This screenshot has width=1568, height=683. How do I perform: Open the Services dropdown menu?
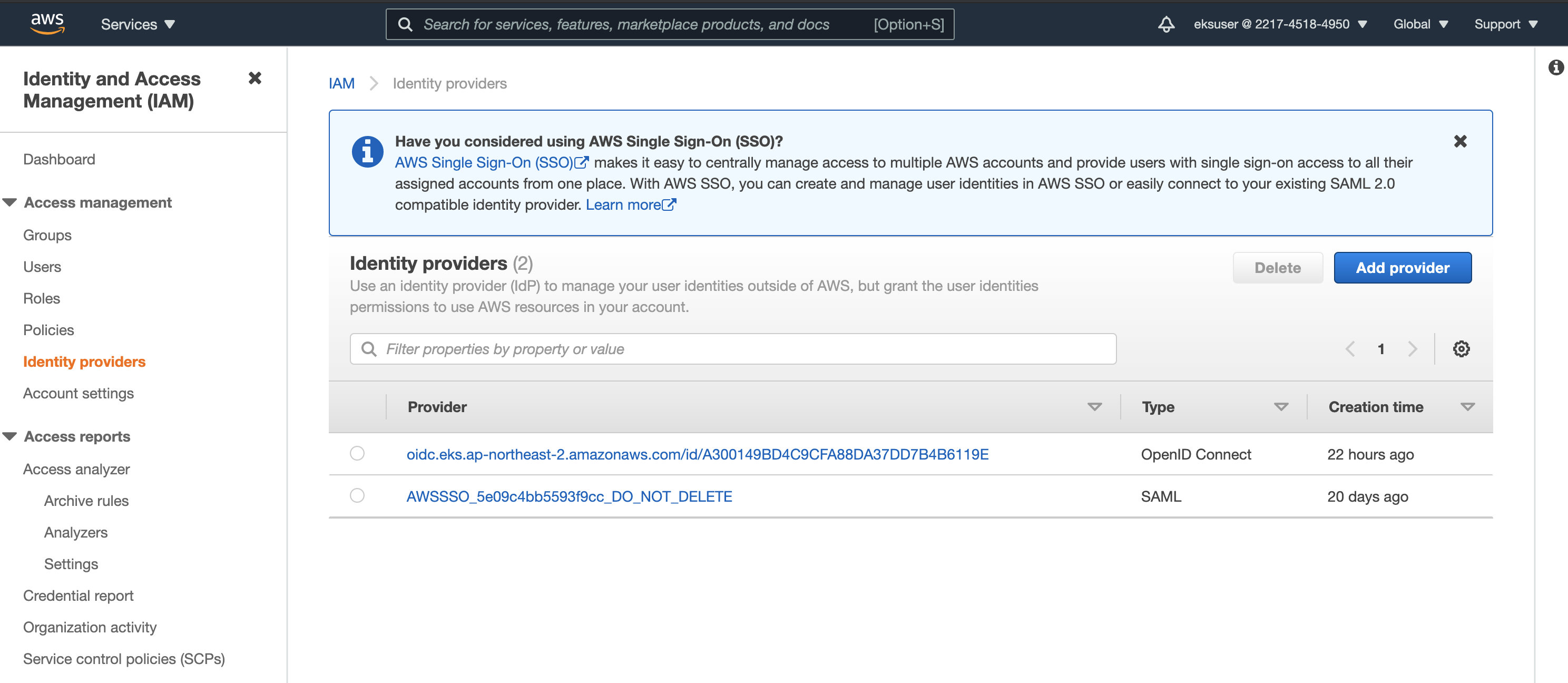coord(138,24)
